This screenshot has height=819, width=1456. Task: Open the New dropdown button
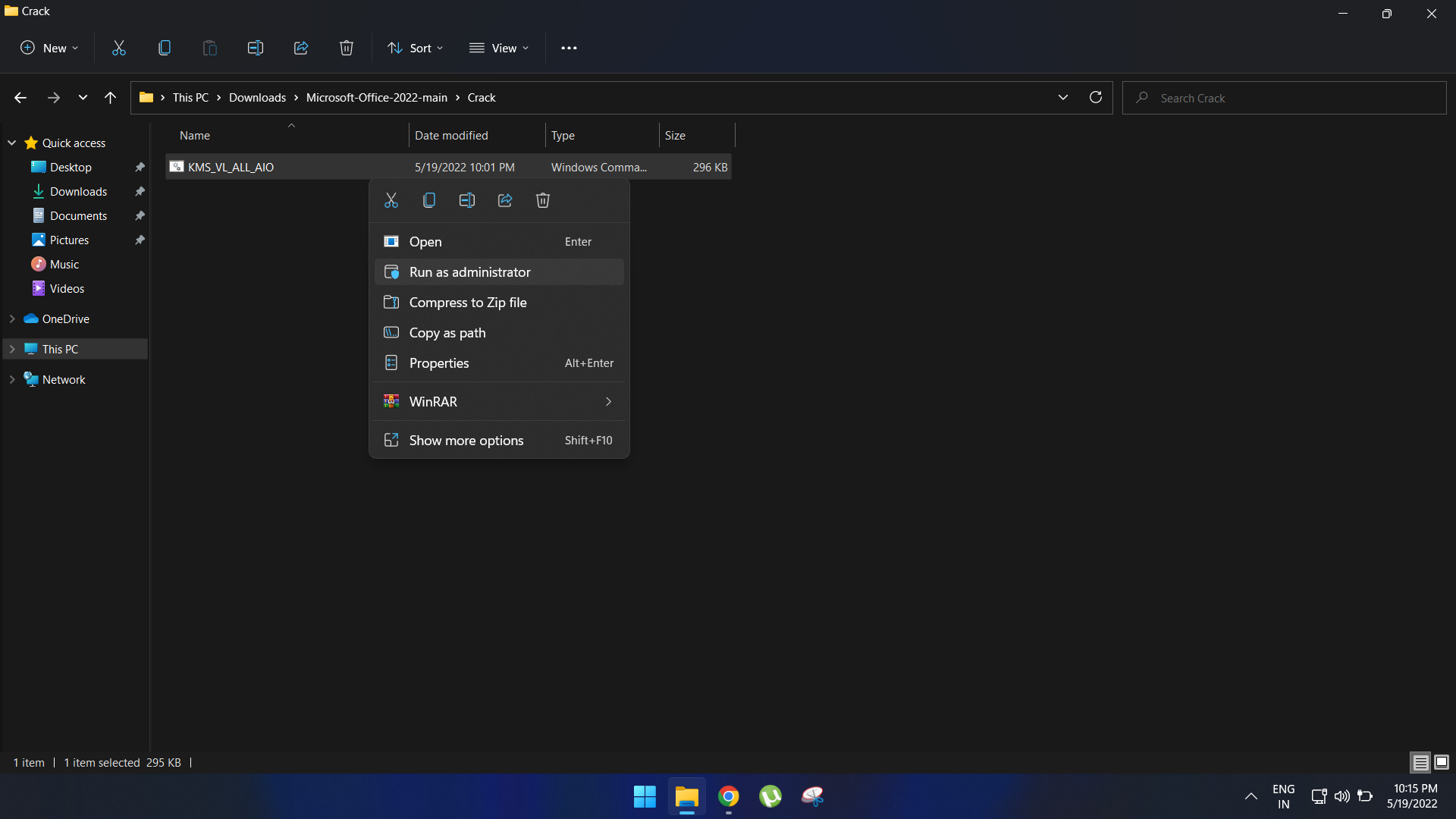(49, 48)
